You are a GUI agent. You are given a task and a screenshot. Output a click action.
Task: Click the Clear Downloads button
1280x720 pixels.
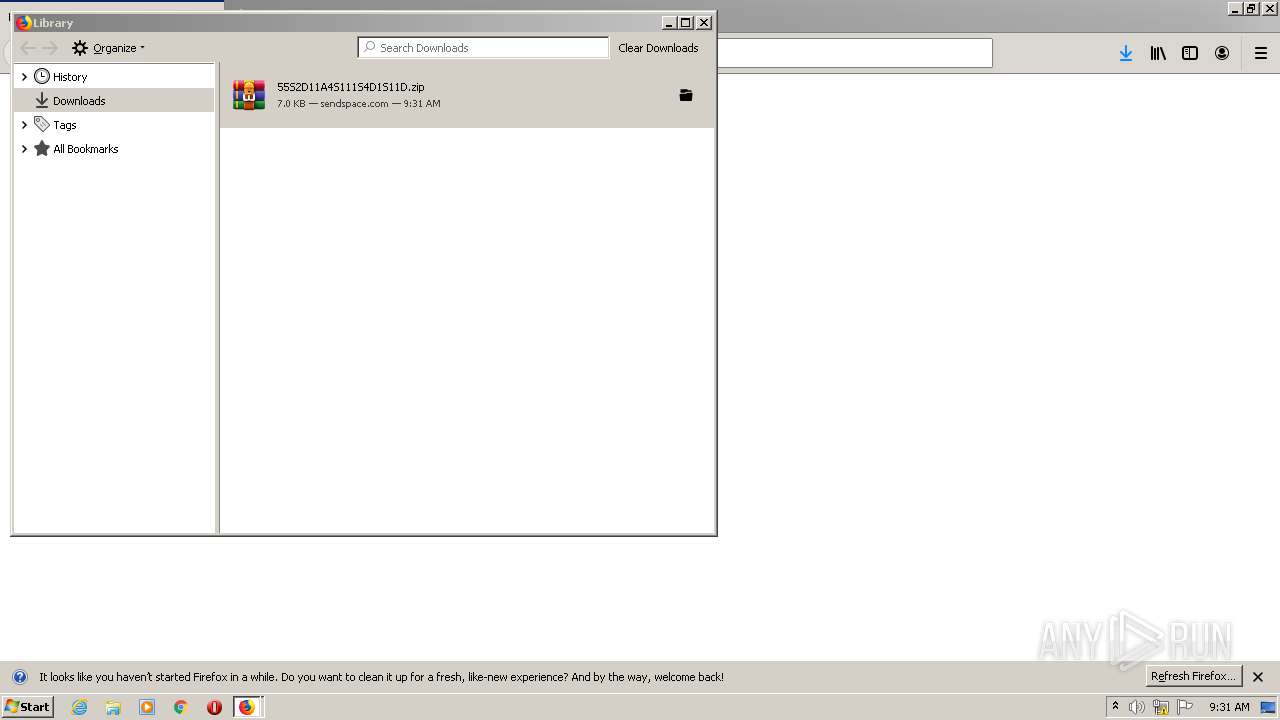tap(658, 48)
